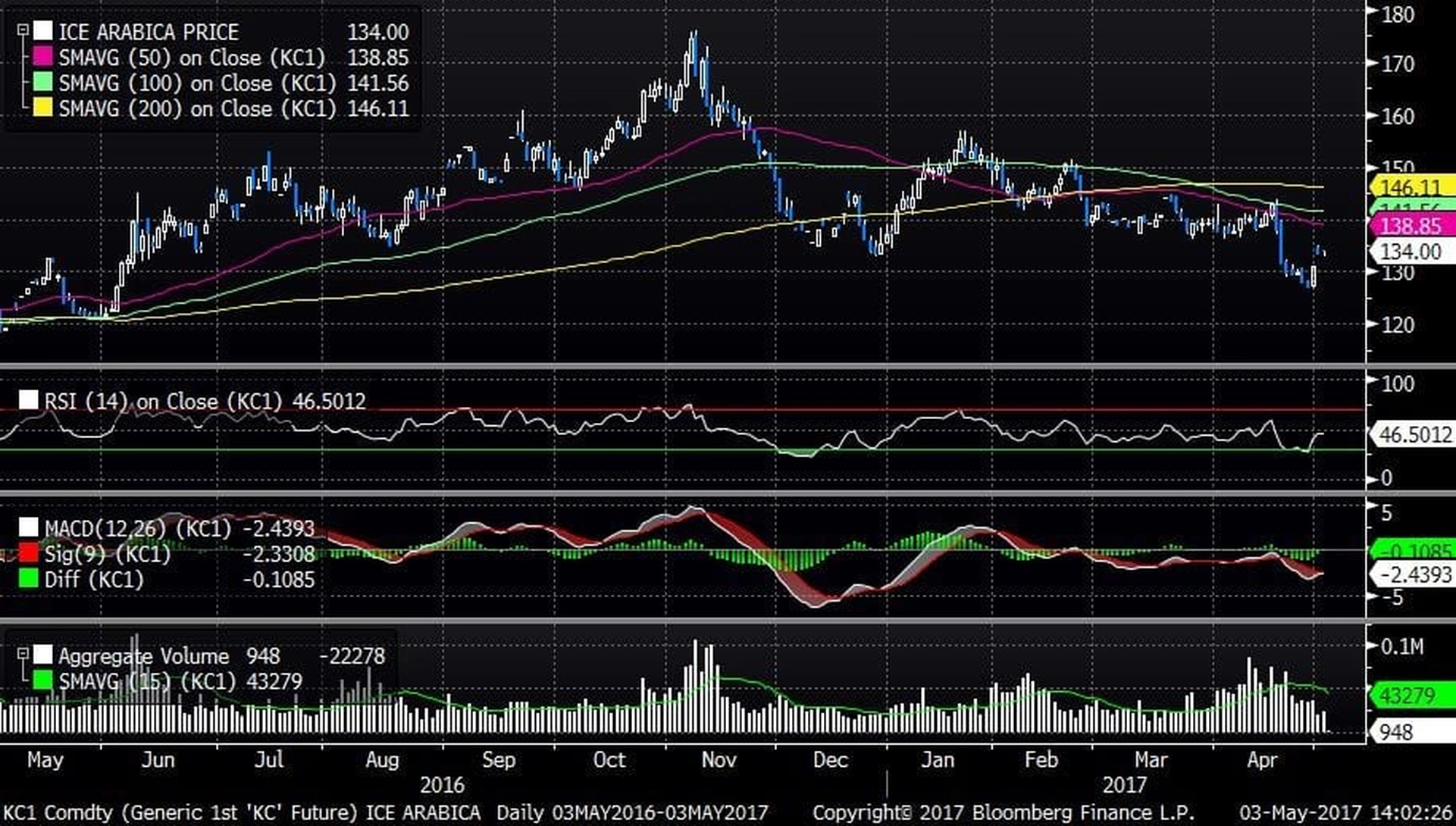Click the -2.4393 MACD axis value label
Viewport: 1456px width, 826px height.
click(x=1413, y=575)
